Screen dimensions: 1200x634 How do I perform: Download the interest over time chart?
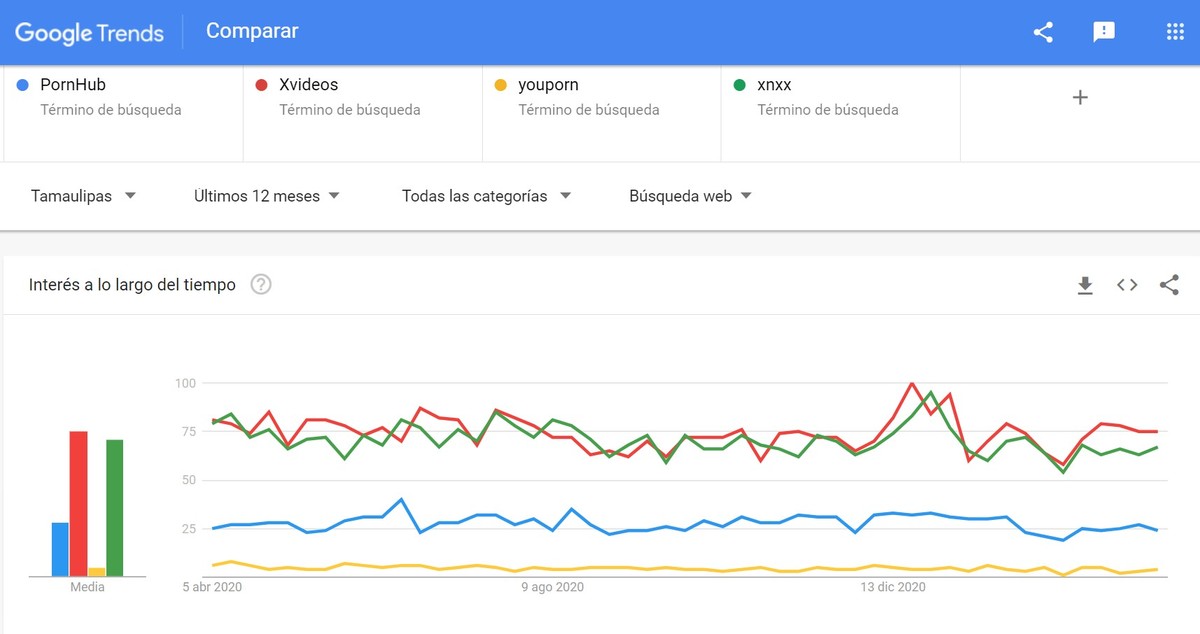pyautogui.click(x=1085, y=286)
